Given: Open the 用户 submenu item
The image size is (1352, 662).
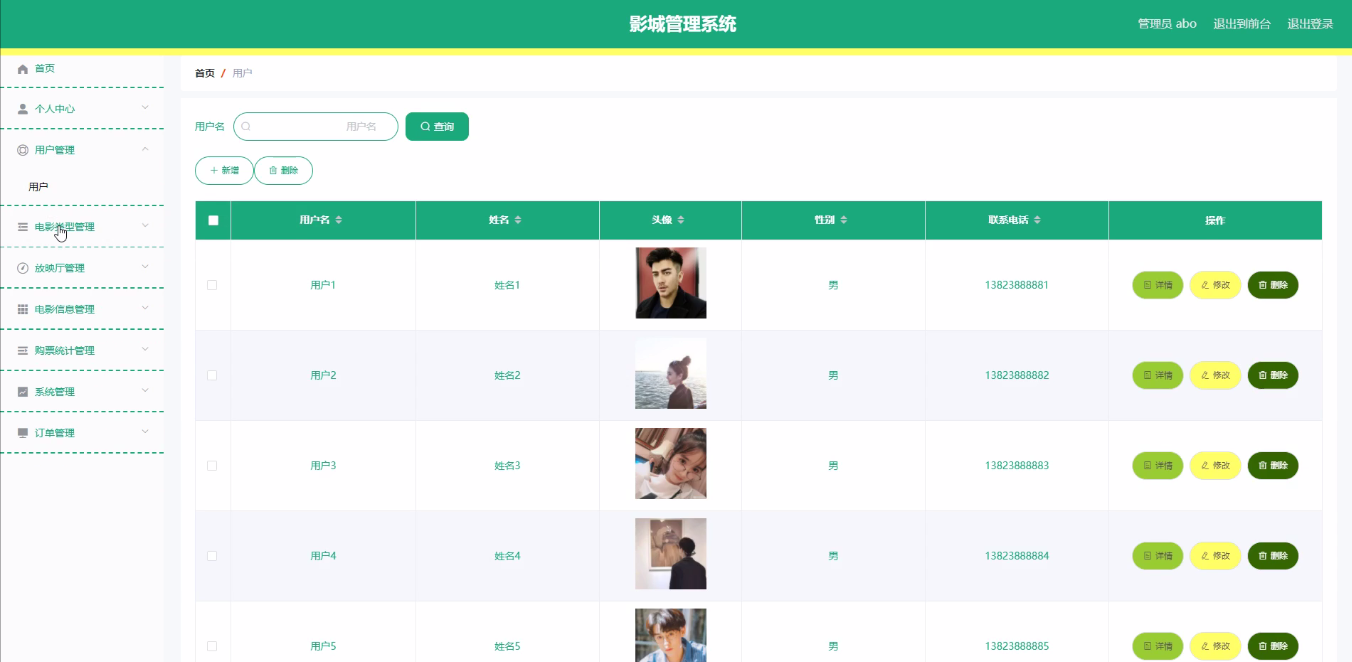Looking at the screenshot, I should pos(38,187).
